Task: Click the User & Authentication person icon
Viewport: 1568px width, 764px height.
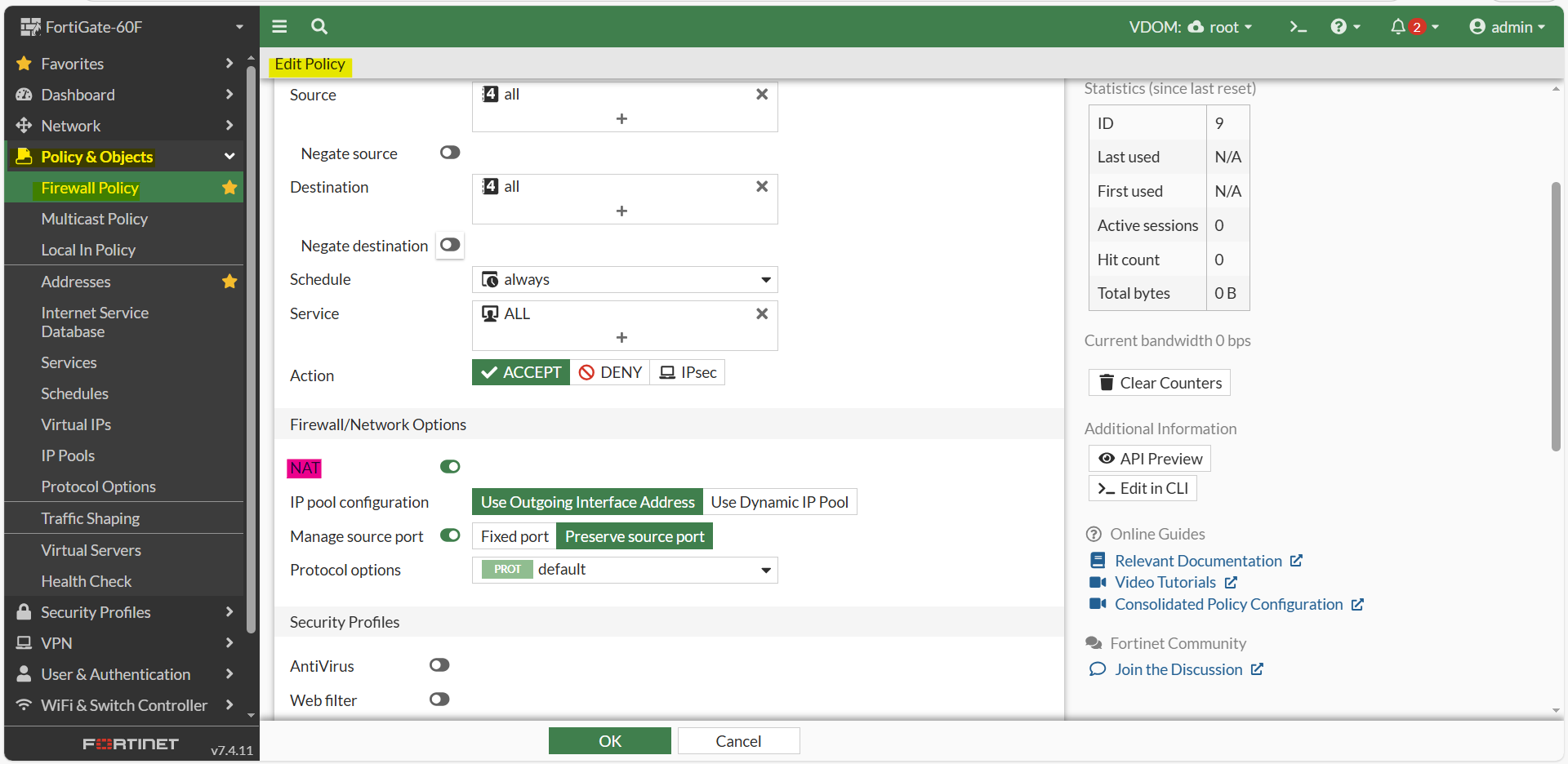Action: 24,674
